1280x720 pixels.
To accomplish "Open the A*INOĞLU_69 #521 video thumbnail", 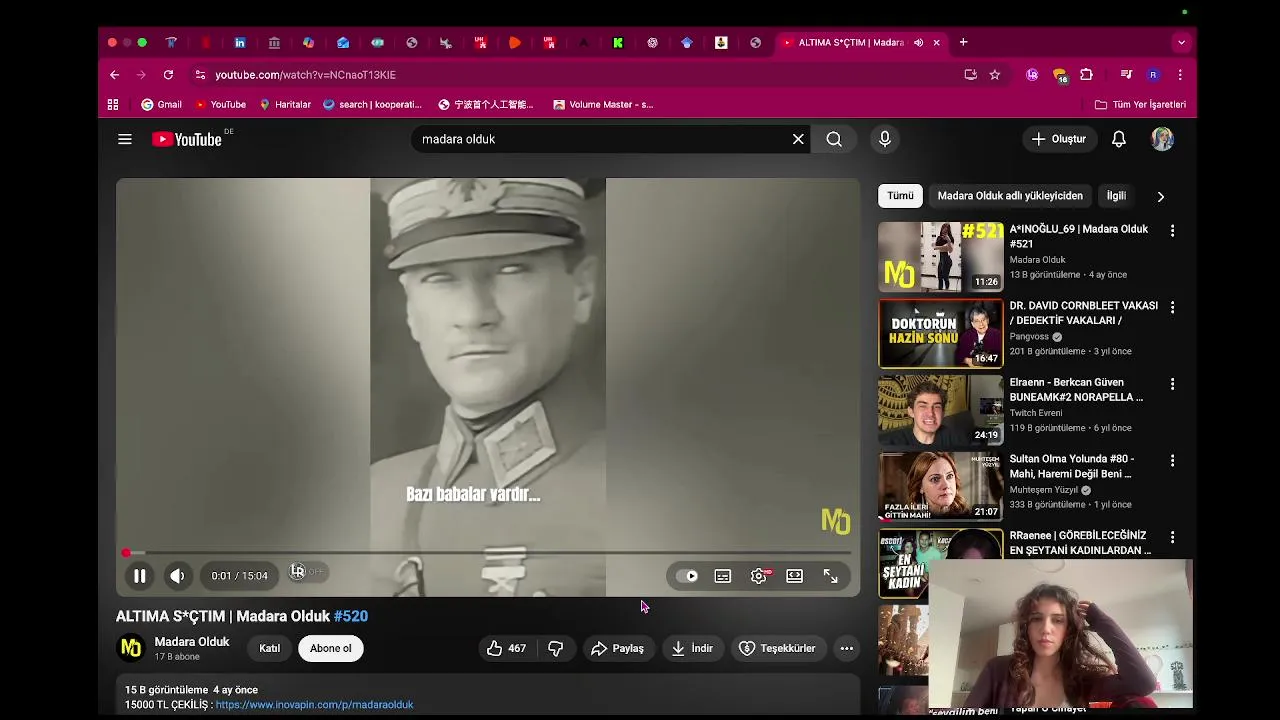I will tap(941, 256).
